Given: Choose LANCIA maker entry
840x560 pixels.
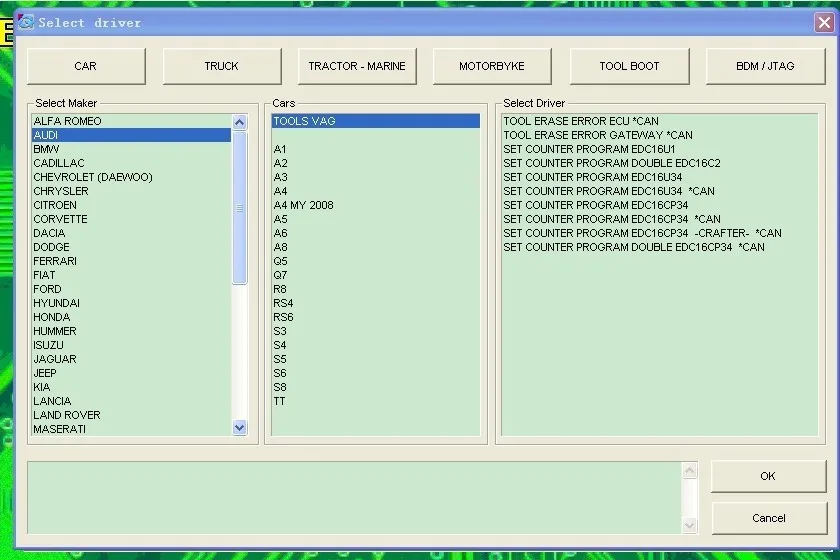Looking at the screenshot, I should pyautogui.click(x=131, y=401).
